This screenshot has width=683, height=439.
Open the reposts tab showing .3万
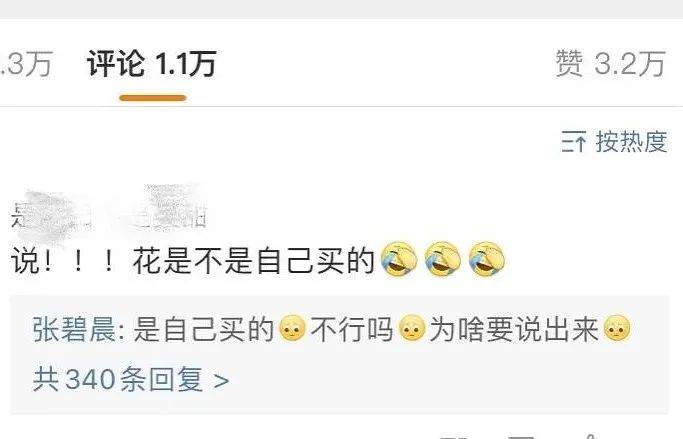click(26, 64)
